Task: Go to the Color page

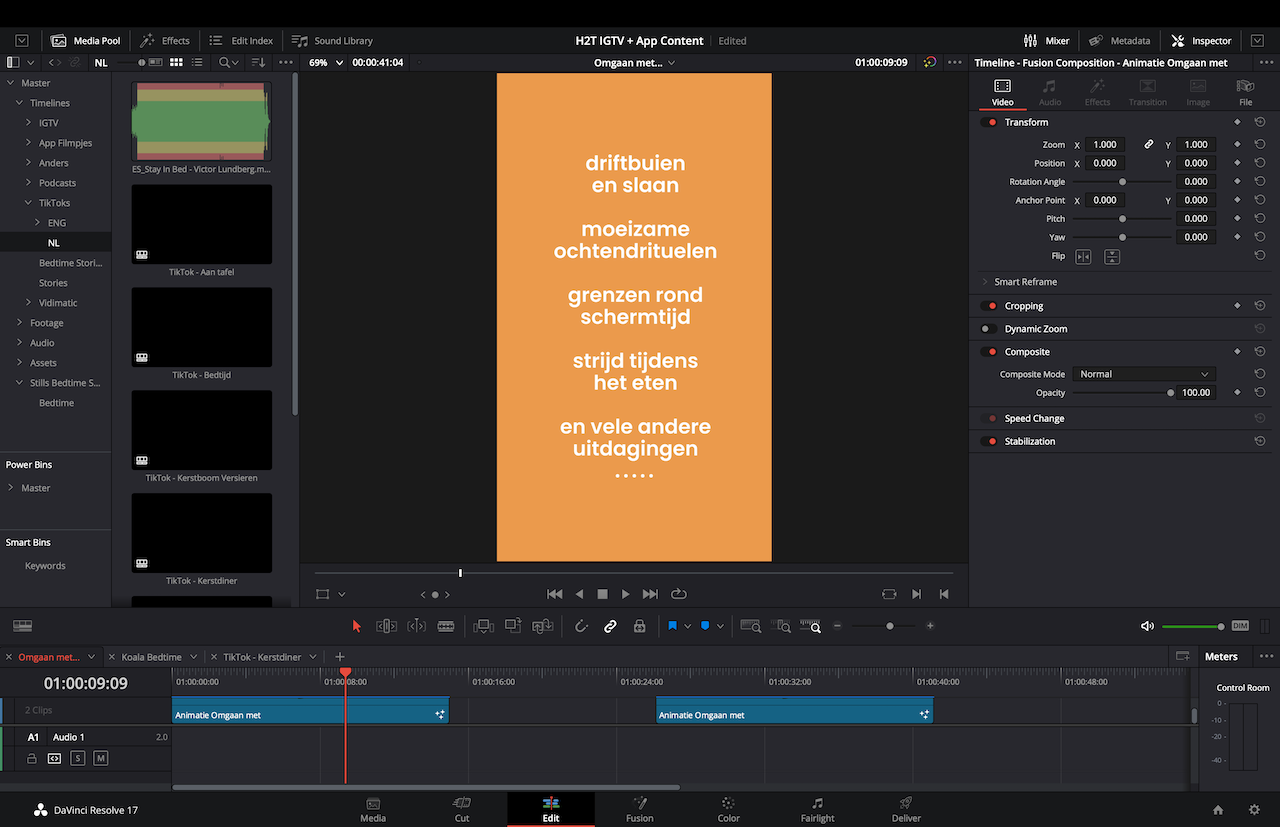Action: pos(728,810)
